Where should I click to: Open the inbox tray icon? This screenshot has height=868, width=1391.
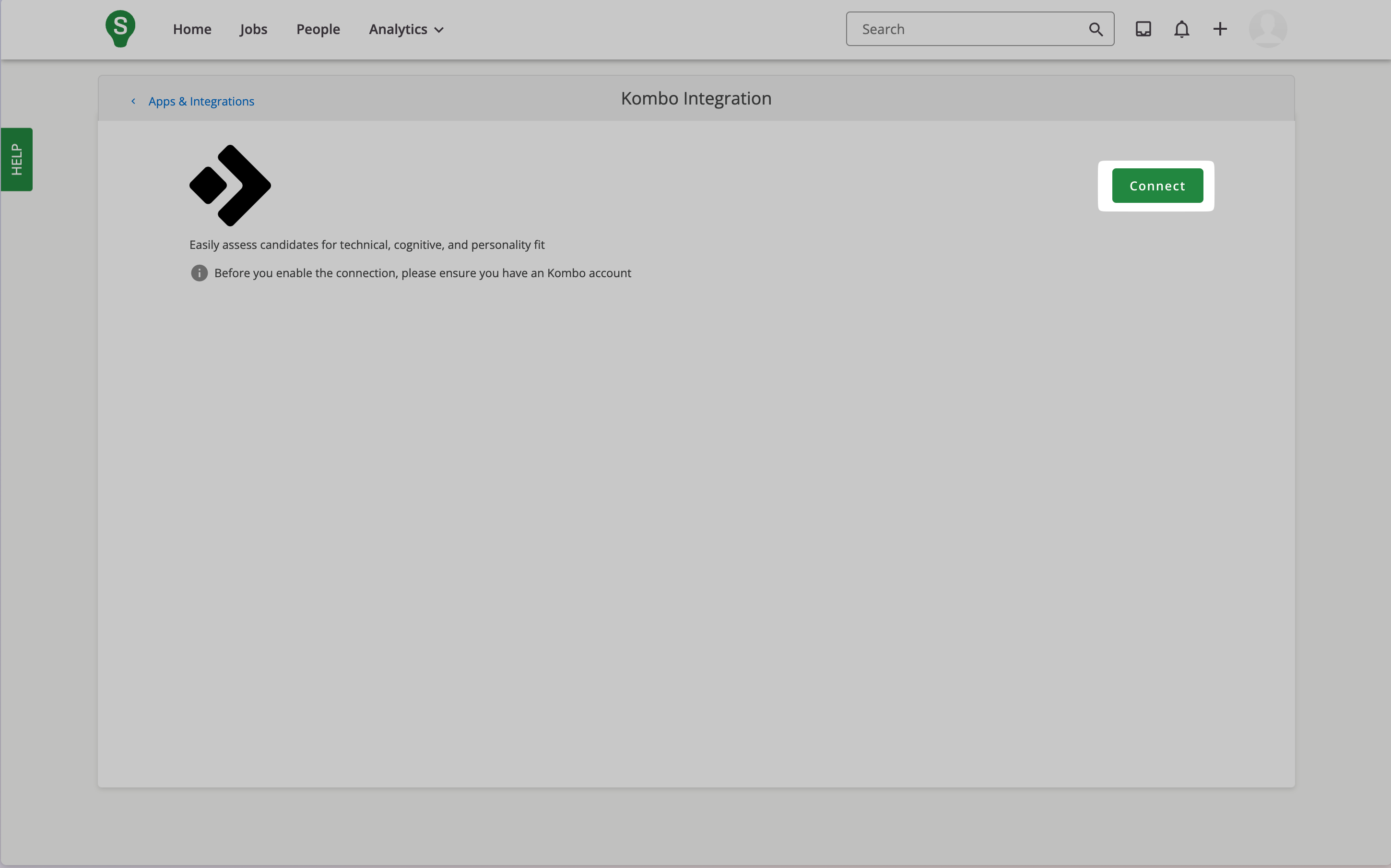(x=1143, y=29)
